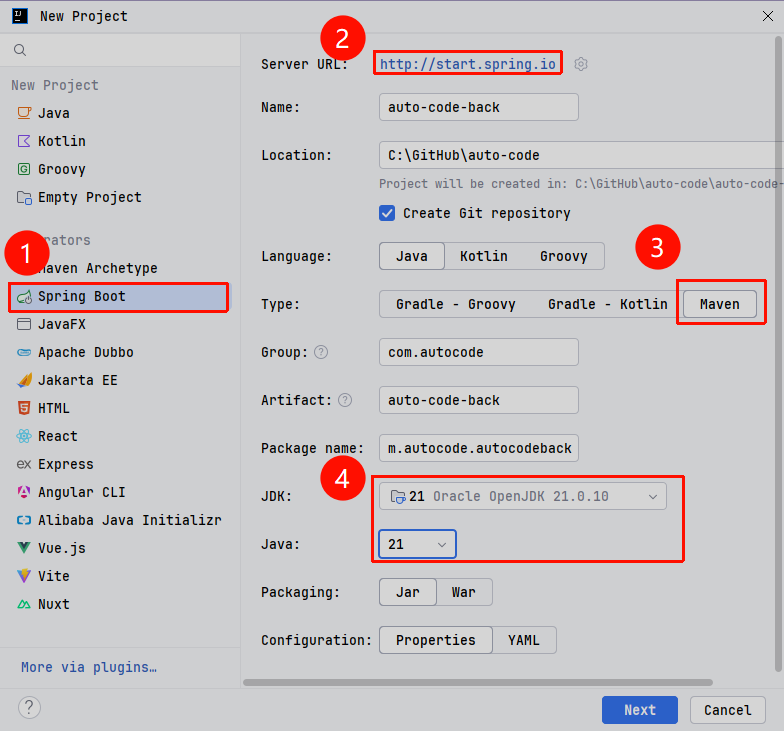Click the Package name input field
784x731 pixels.
(478, 448)
